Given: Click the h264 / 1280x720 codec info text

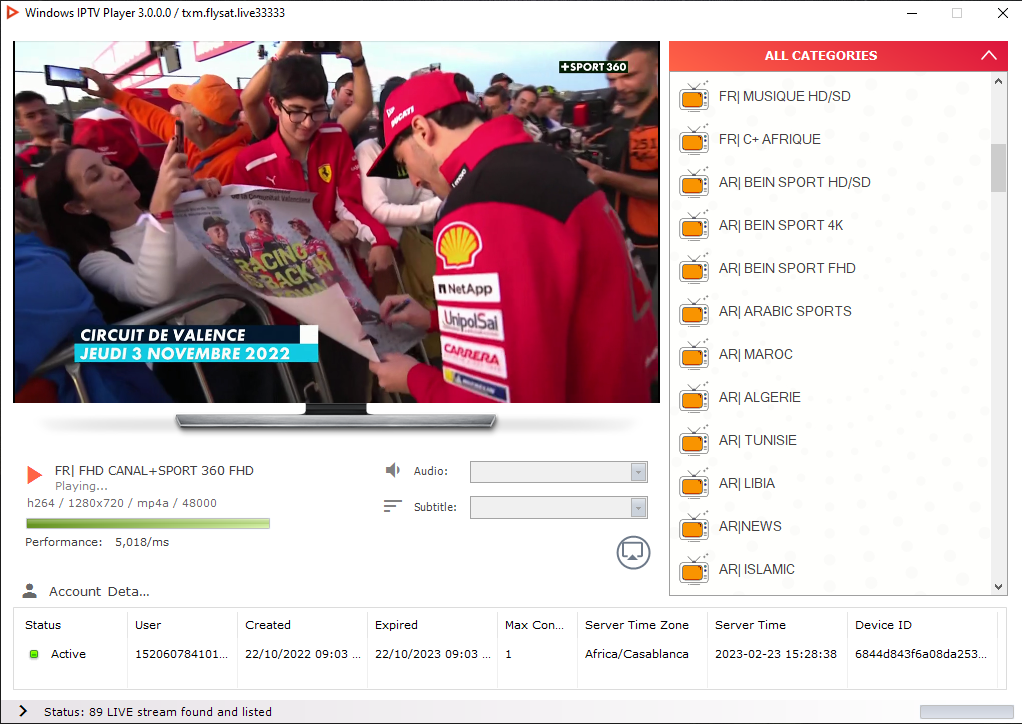Looking at the screenshot, I should 122,503.
